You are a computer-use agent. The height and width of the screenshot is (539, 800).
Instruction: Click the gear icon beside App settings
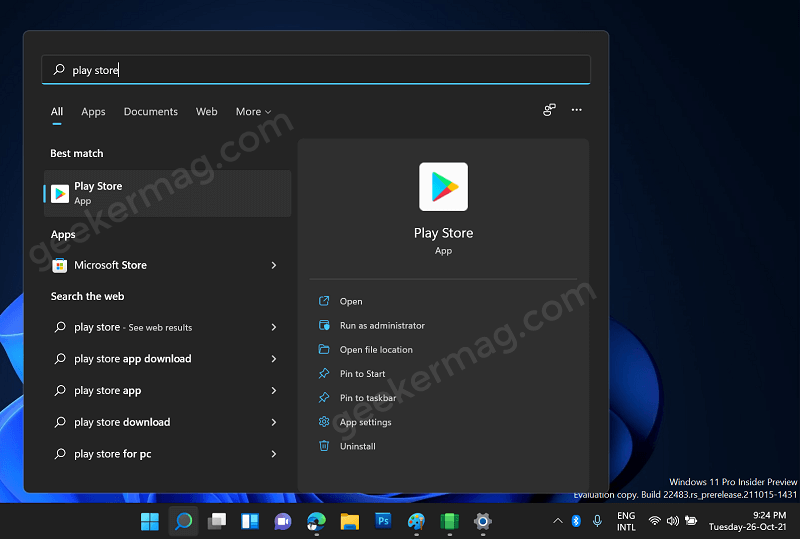(x=324, y=422)
